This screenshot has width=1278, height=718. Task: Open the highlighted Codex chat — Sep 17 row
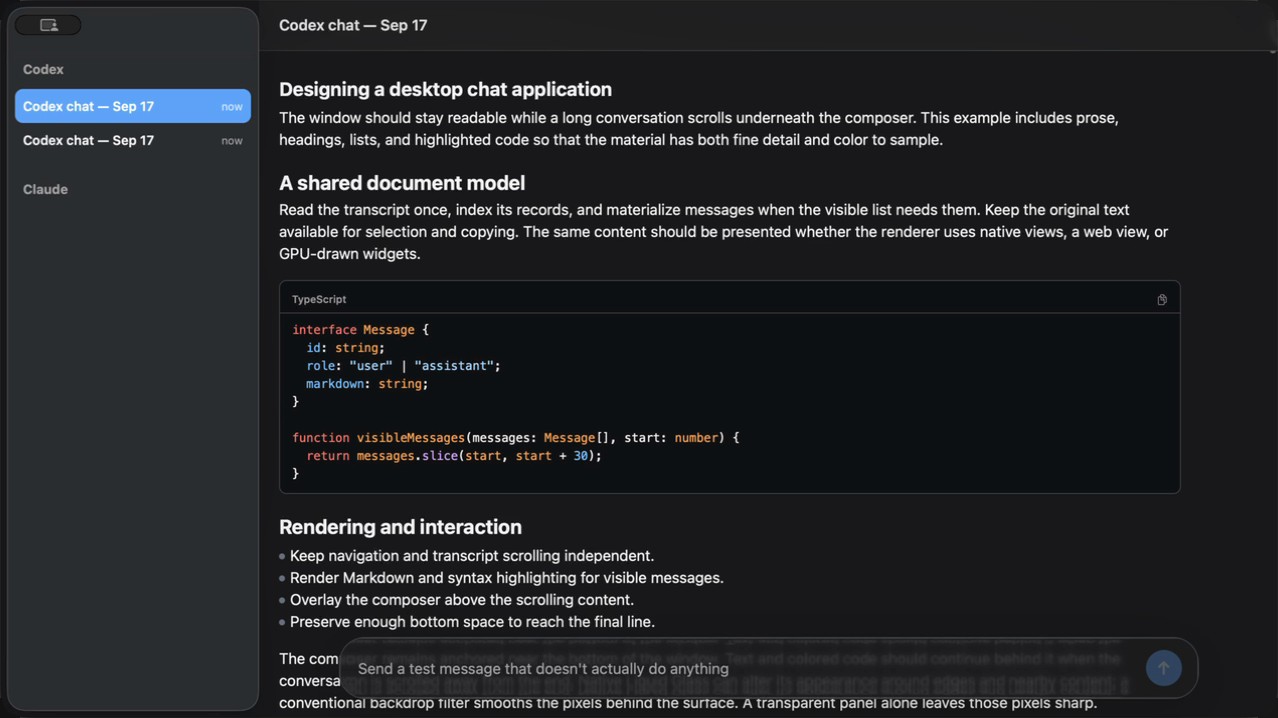133,106
